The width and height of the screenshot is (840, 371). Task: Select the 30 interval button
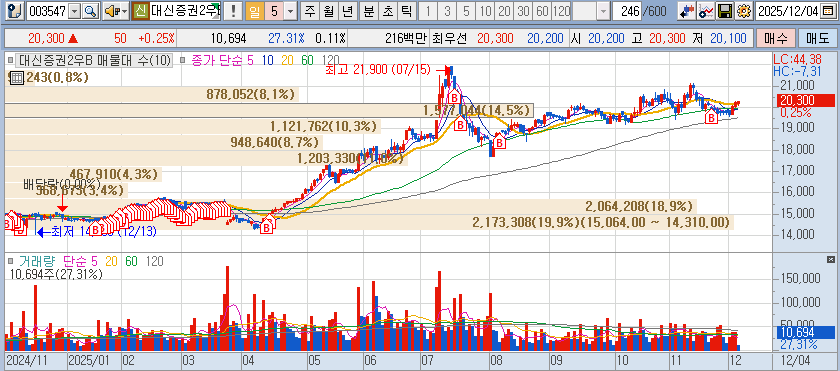pyautogui.click(x=523, y=10)
